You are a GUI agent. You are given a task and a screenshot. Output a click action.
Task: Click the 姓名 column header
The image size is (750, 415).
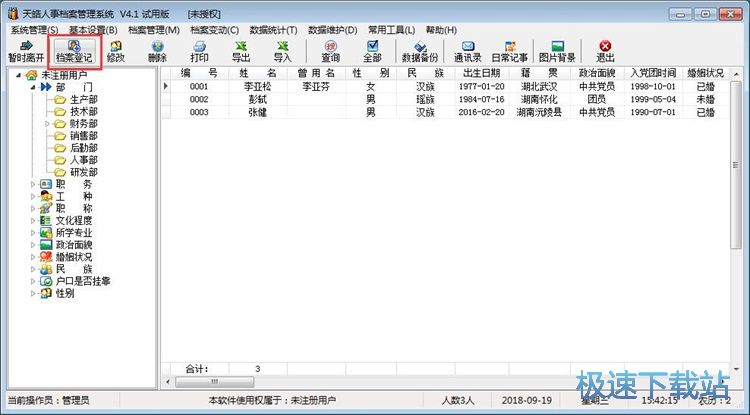258,73
